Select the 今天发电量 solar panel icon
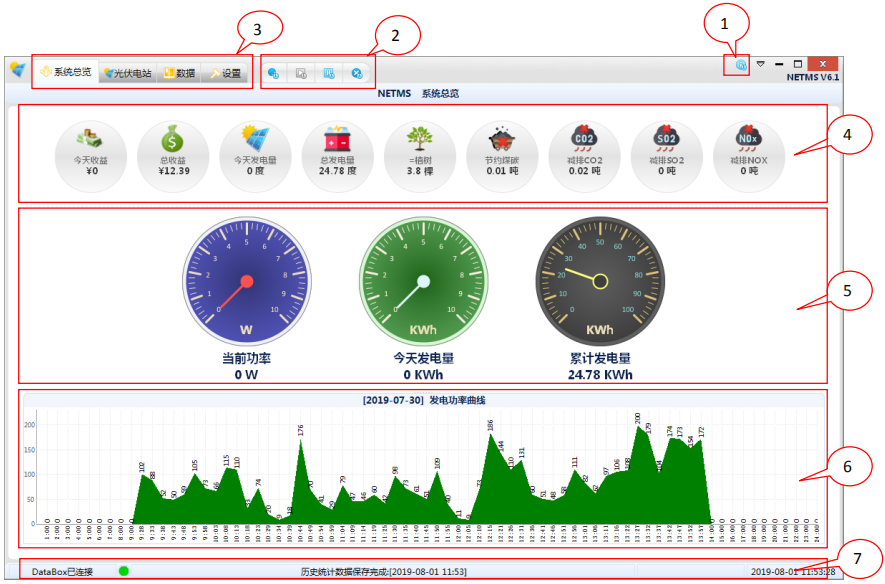This screenshot has height=584, width=885. pyautogui.click(x=255, y=138)
